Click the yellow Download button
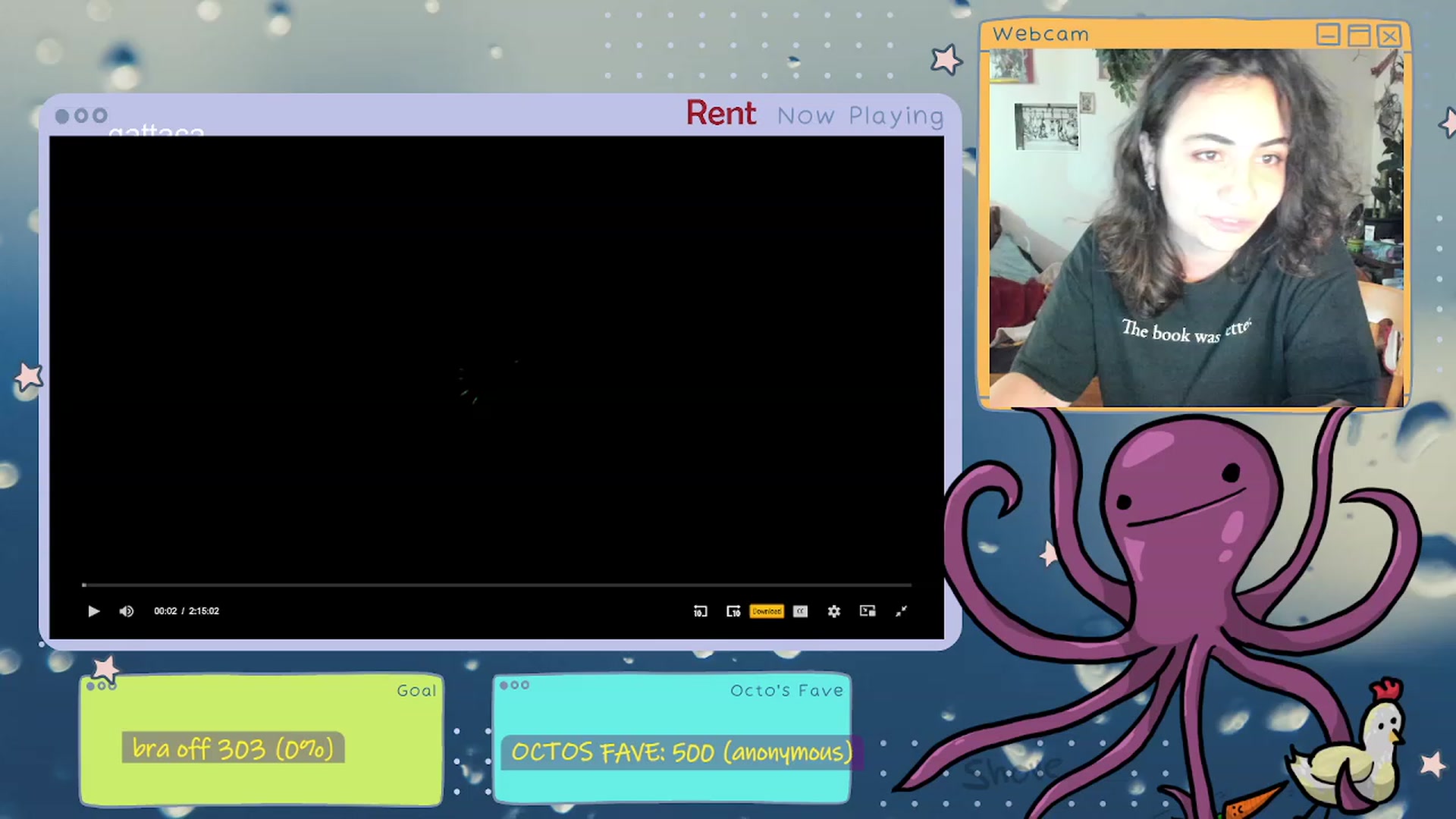This screenshot has width=1456, height=819. point(767,611)
